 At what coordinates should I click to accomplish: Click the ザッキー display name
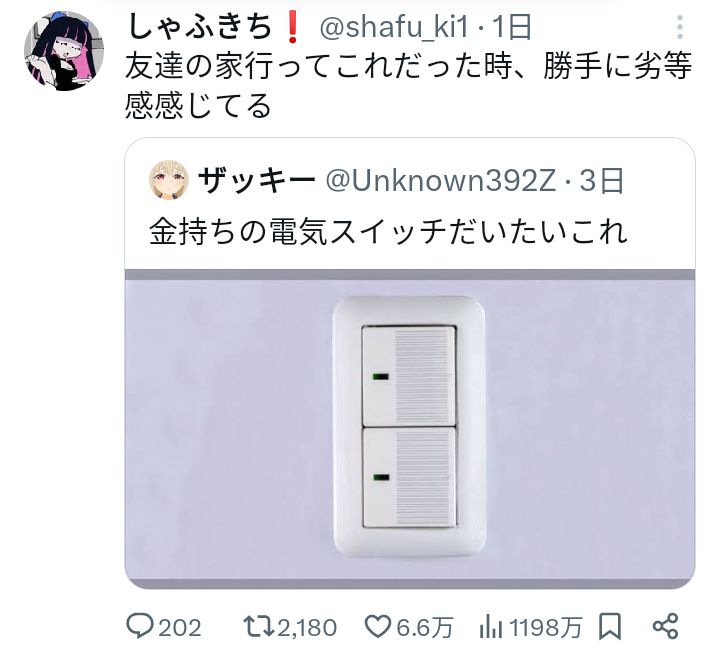(x=256, y=180)
